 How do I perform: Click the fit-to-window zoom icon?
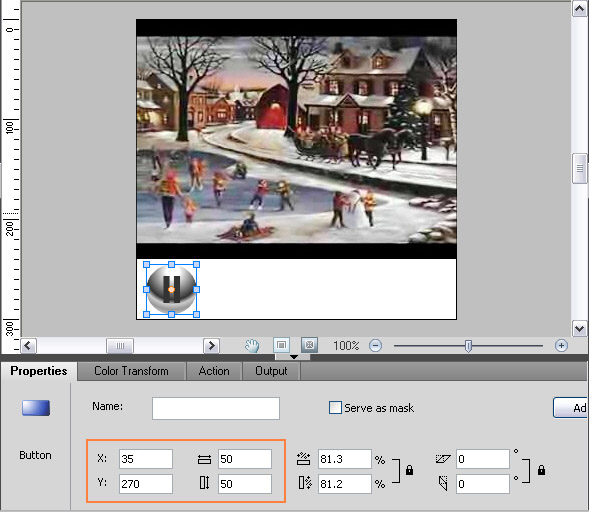click(281, 345)
